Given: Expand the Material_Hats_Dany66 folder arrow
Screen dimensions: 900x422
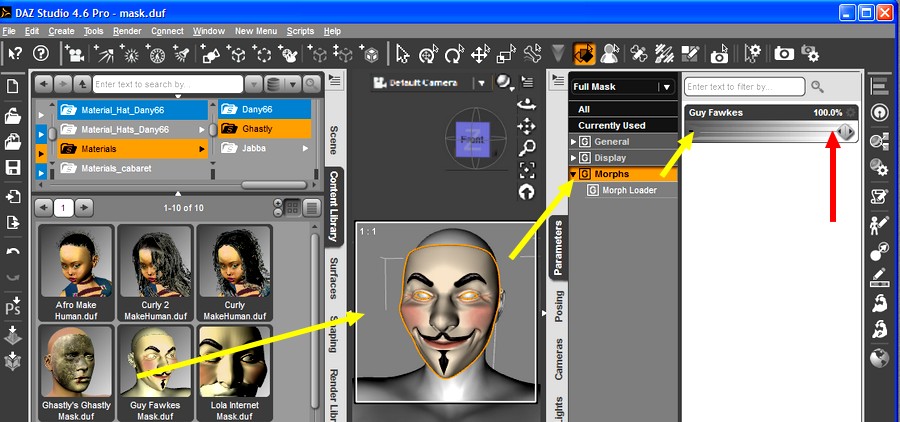Looking at the screenshot, I should coord(201,130).
